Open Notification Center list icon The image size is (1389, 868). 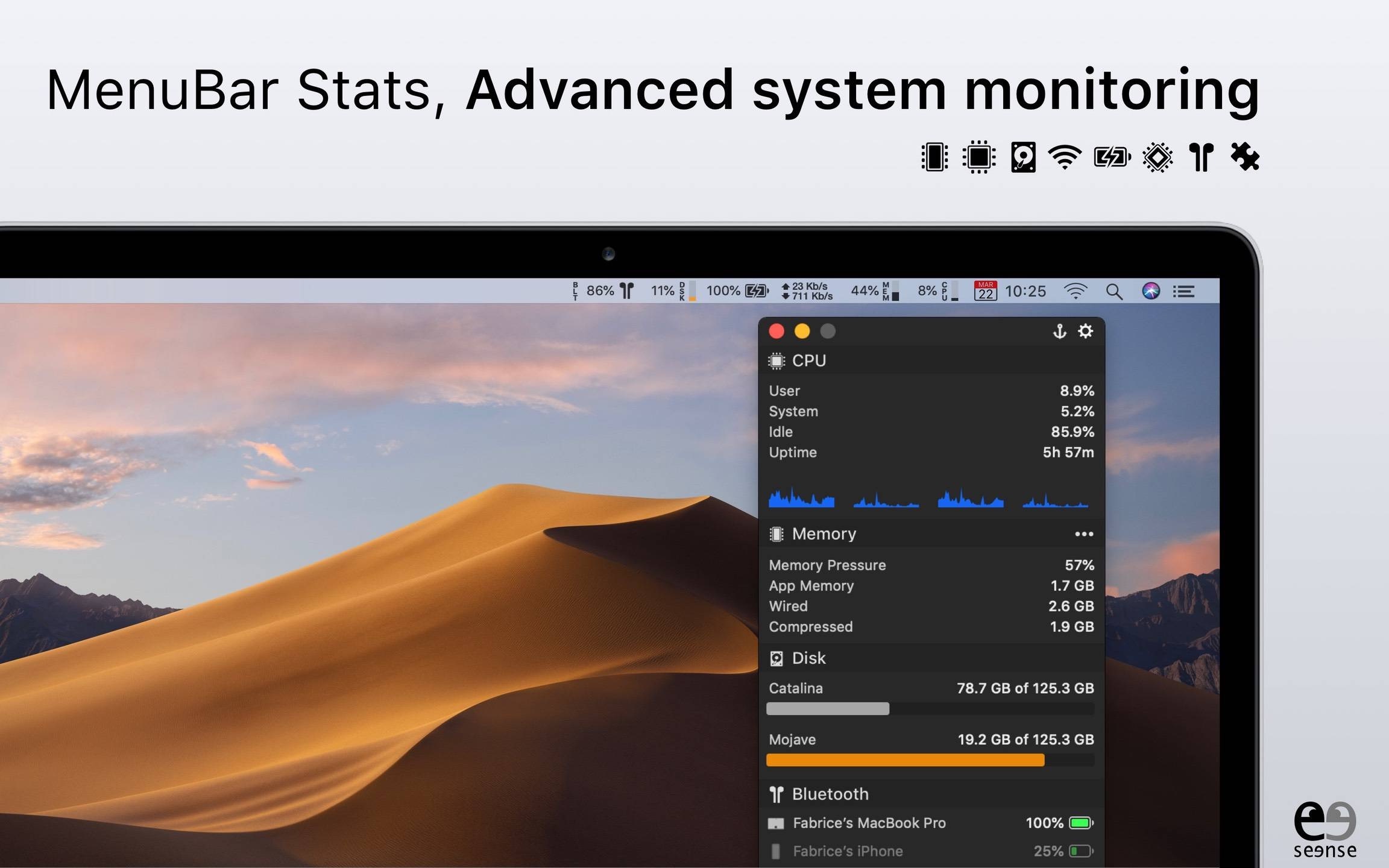tap(1184, 292)
